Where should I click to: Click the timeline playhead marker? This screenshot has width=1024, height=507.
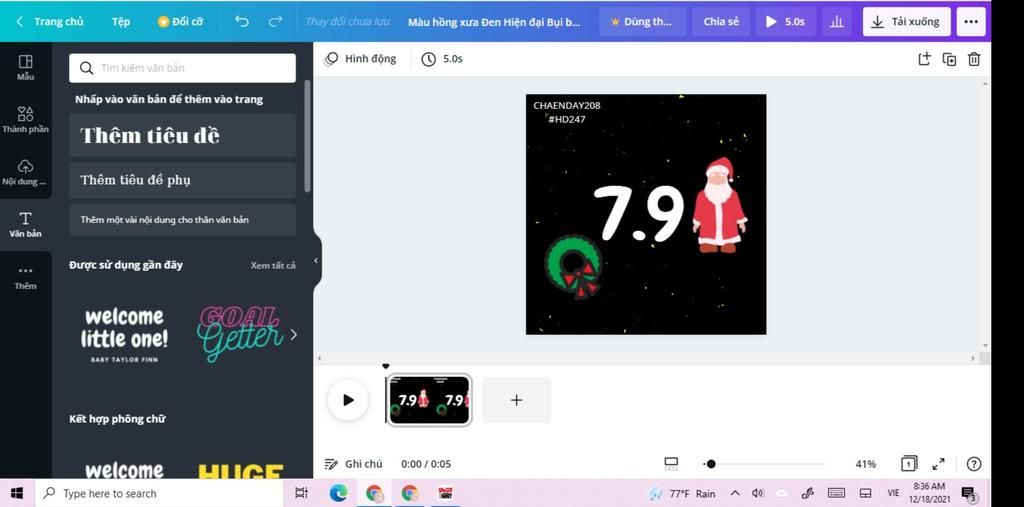click(x=385, y=367)
